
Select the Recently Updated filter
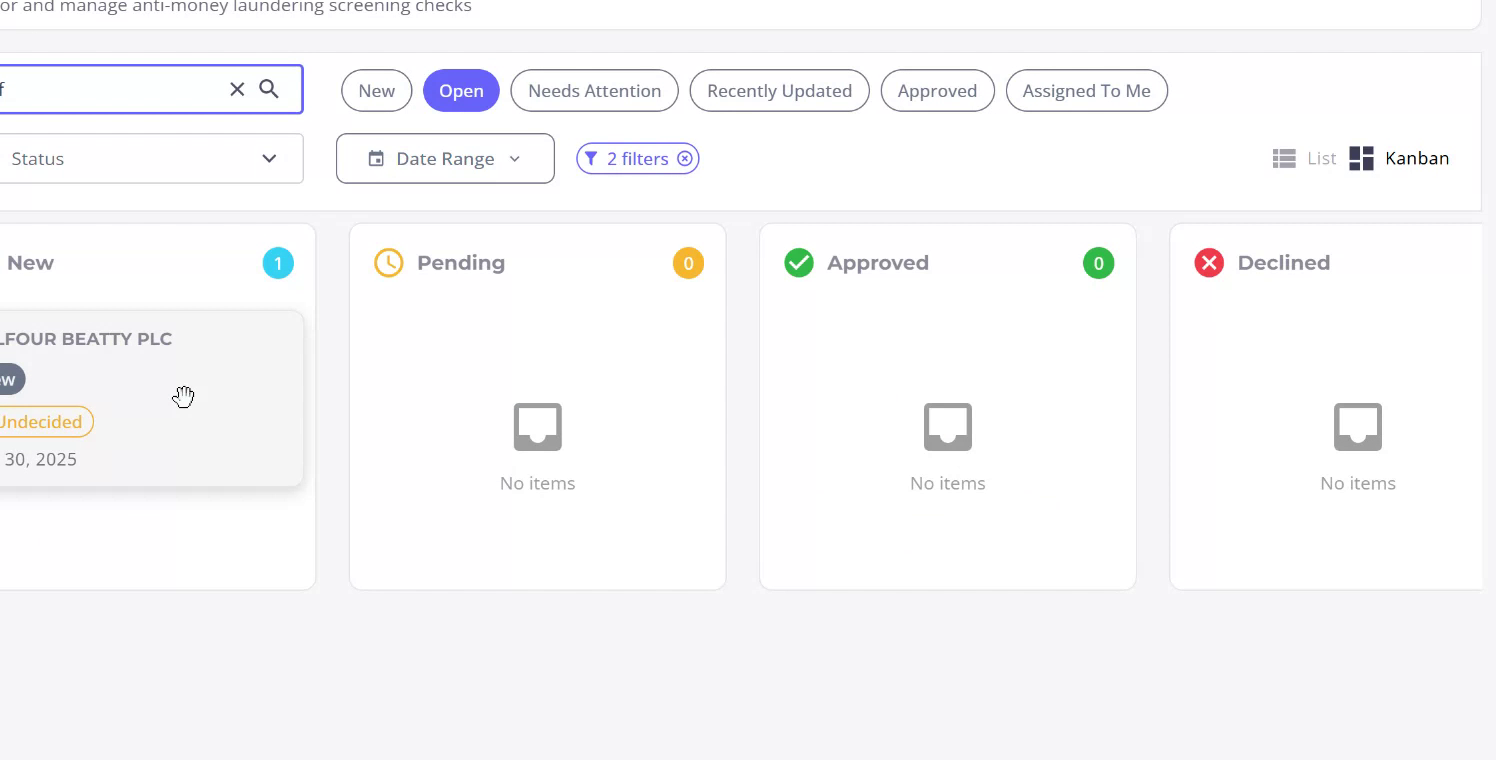click(779, 91)
